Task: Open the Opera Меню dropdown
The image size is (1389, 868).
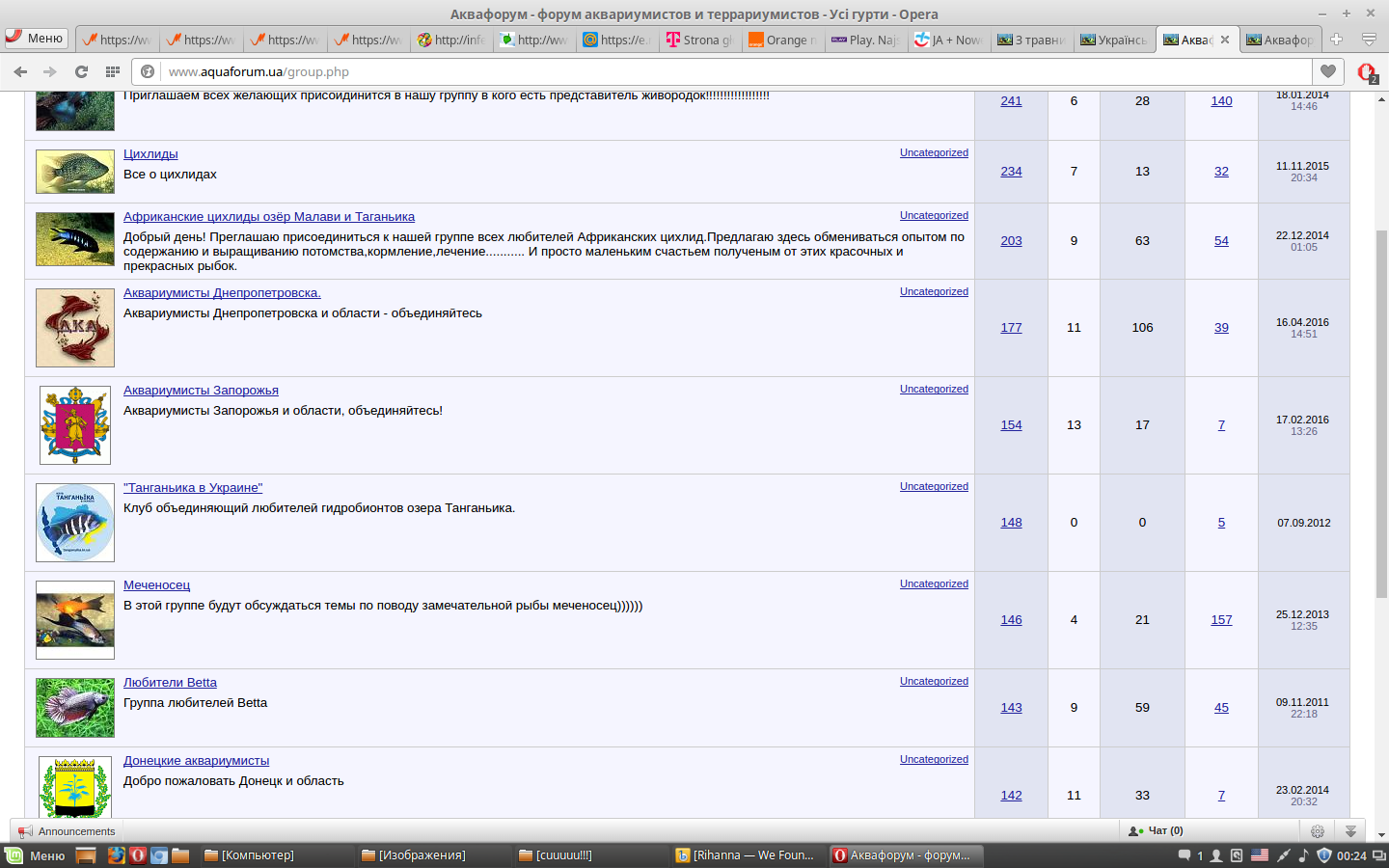Action: [36, 39]
